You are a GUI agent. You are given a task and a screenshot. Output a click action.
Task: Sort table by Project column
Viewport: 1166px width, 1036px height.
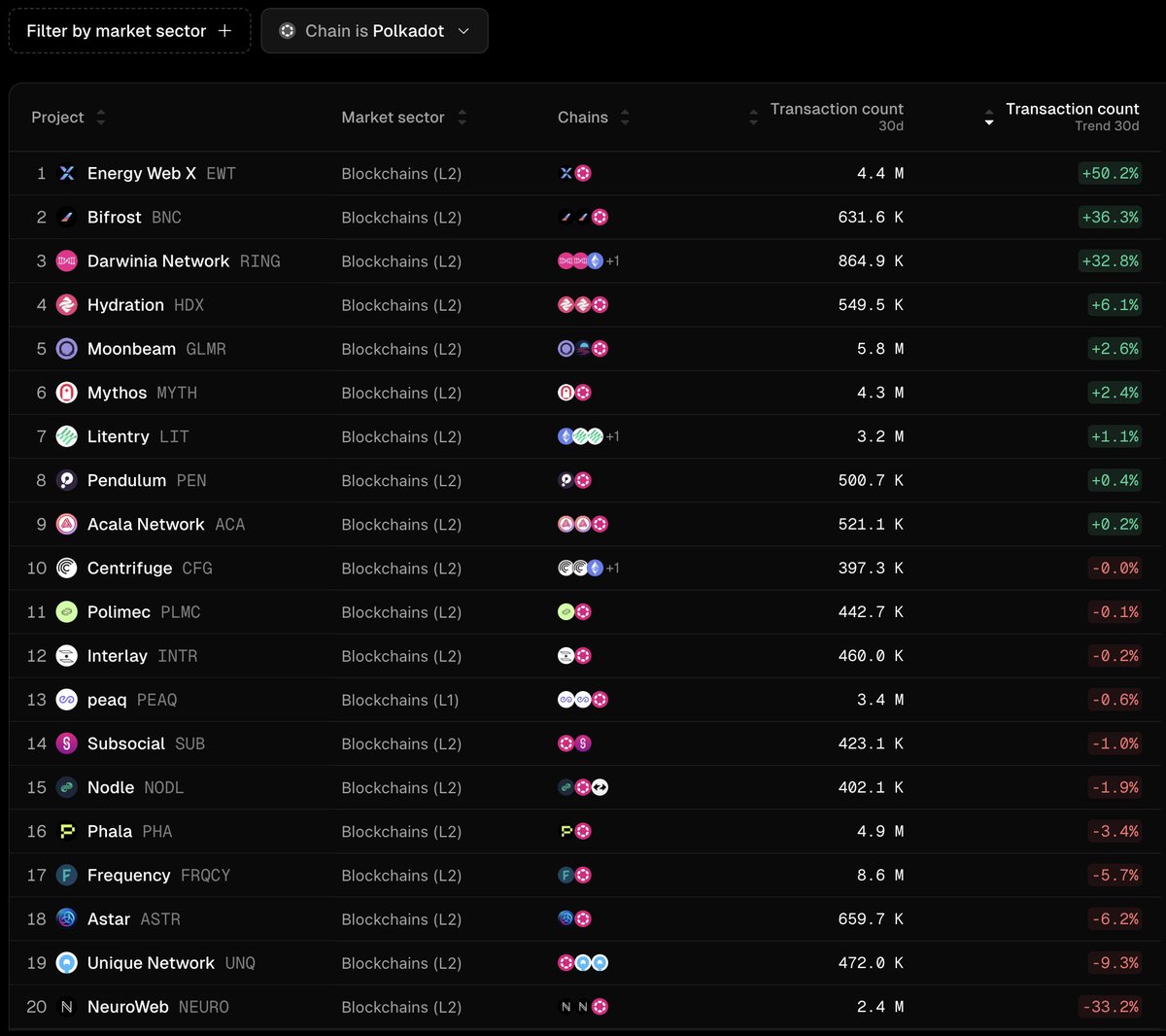[68, 117]
